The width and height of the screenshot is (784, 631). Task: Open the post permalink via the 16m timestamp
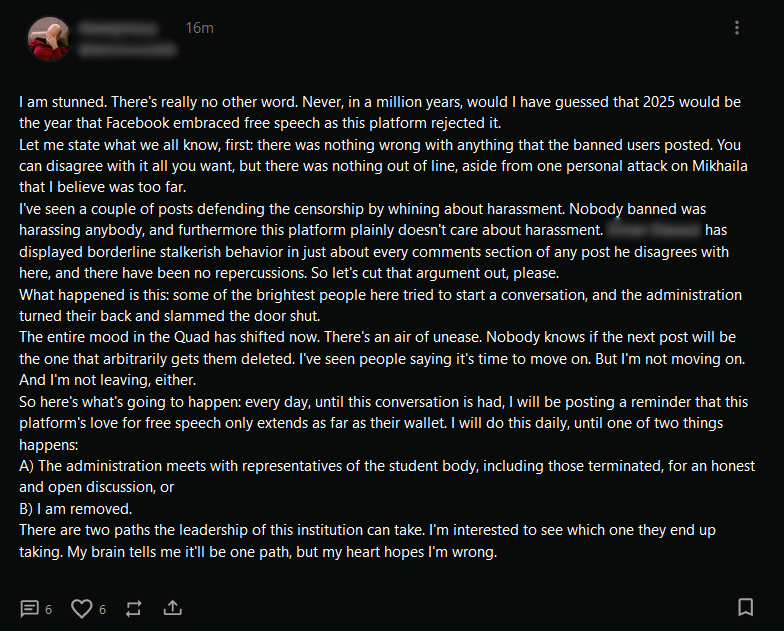200,28
